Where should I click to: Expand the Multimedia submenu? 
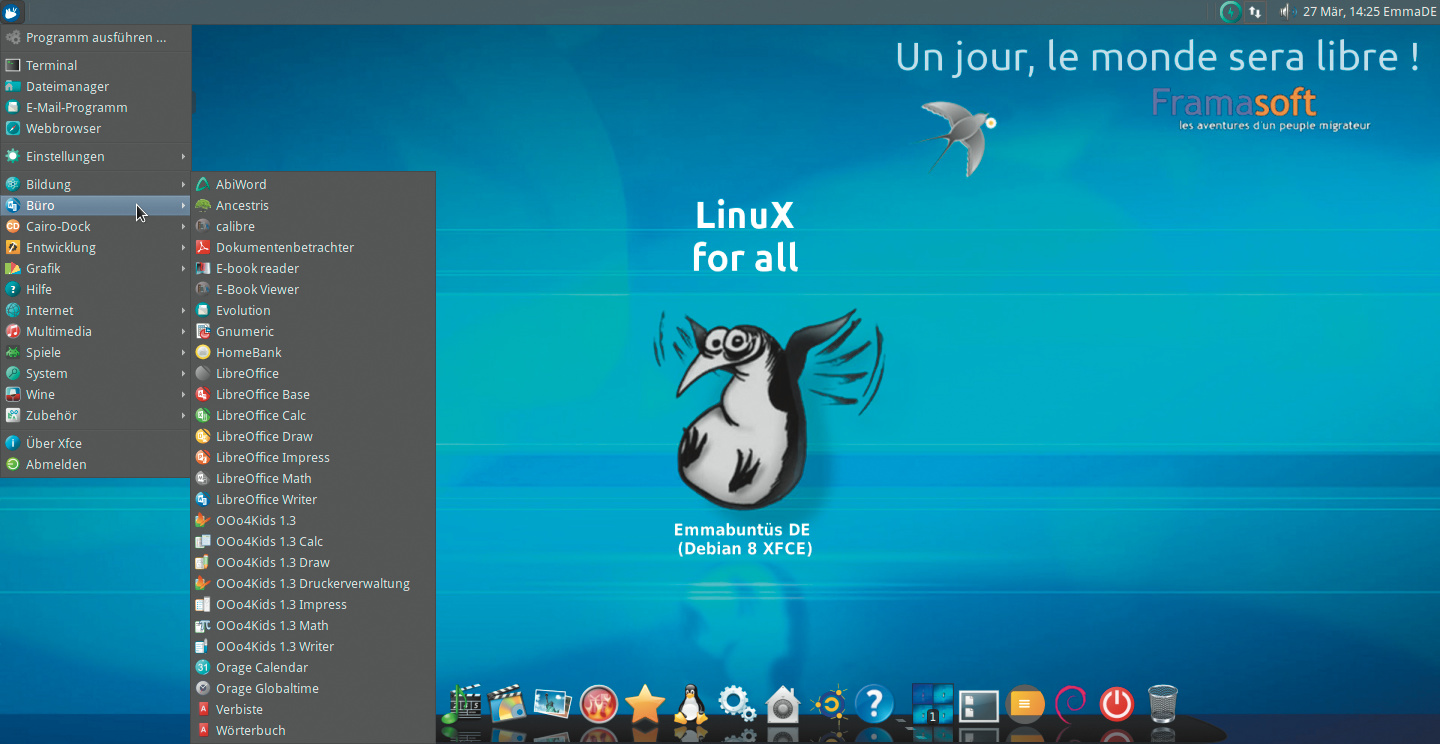point(96,331)
